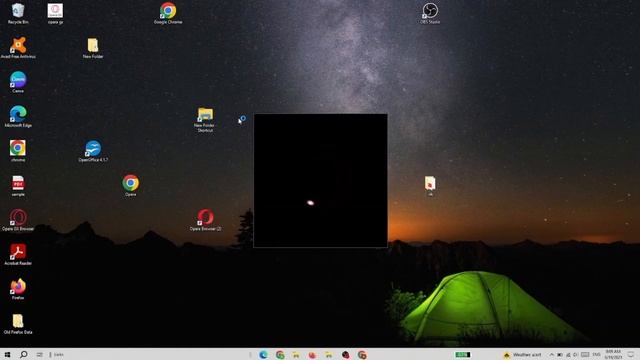Select the Microsoft Edge desktop shortcut
Viewport: 640px width, 360px height.
click(x=18, y=116)
